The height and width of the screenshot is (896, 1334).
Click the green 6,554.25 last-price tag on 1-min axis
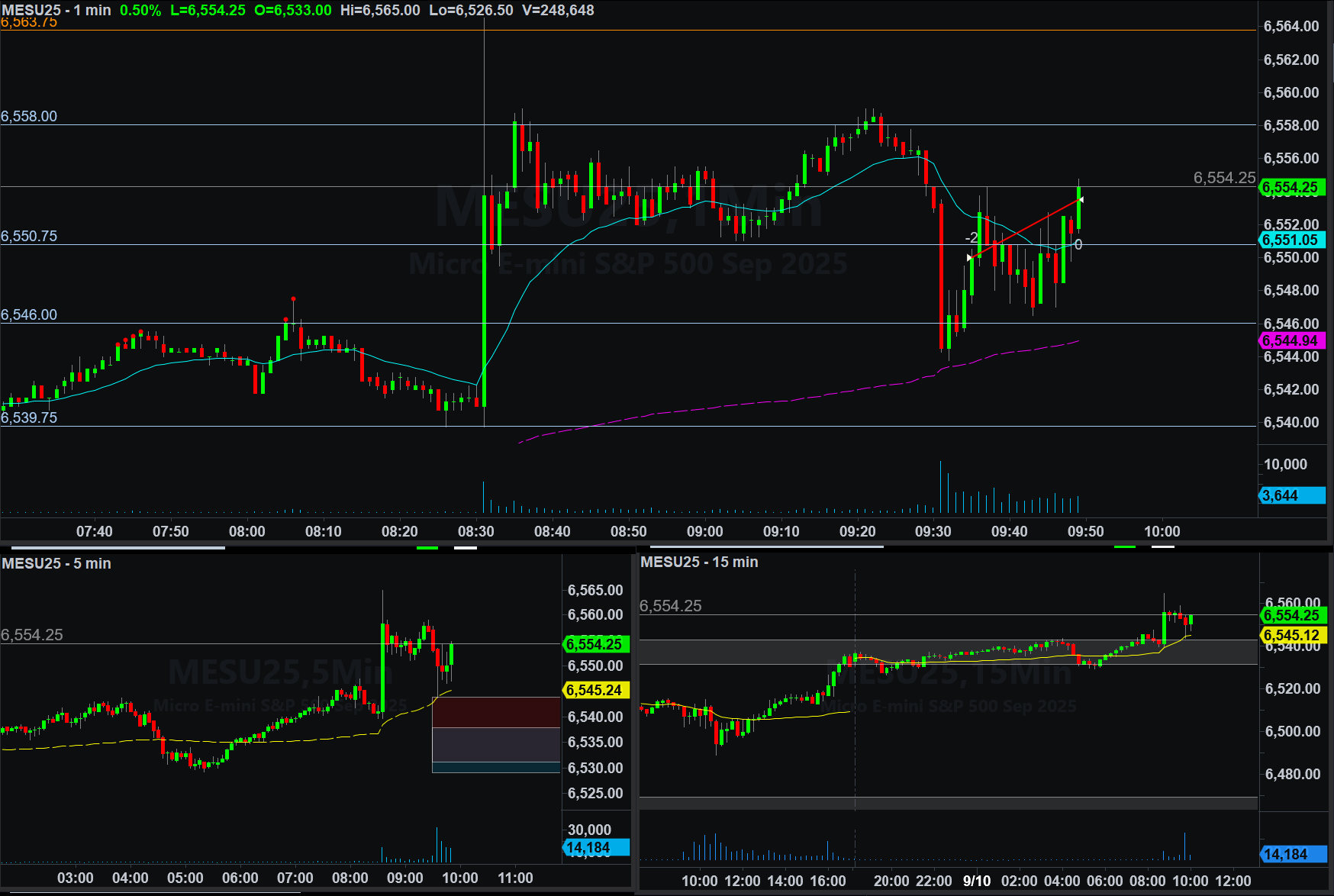[x=1290, y=188]
